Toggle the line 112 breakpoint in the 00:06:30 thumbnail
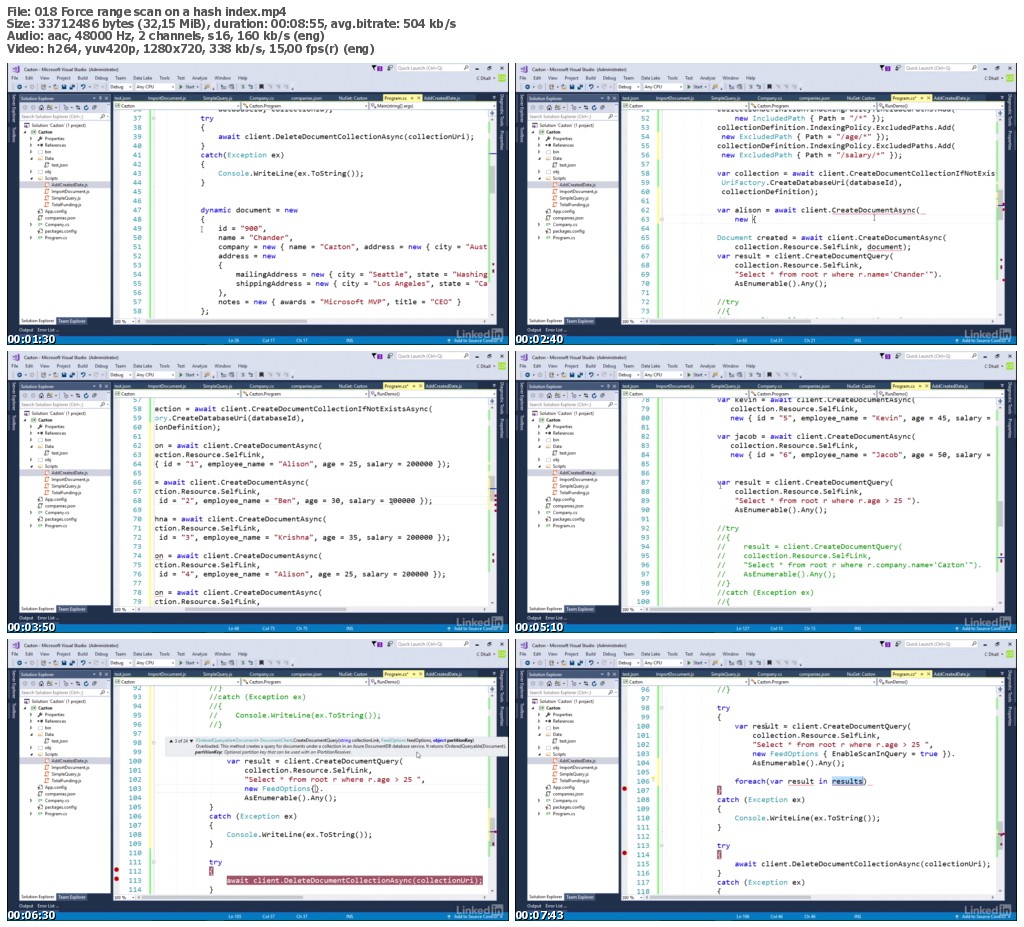 click(116, 870)
